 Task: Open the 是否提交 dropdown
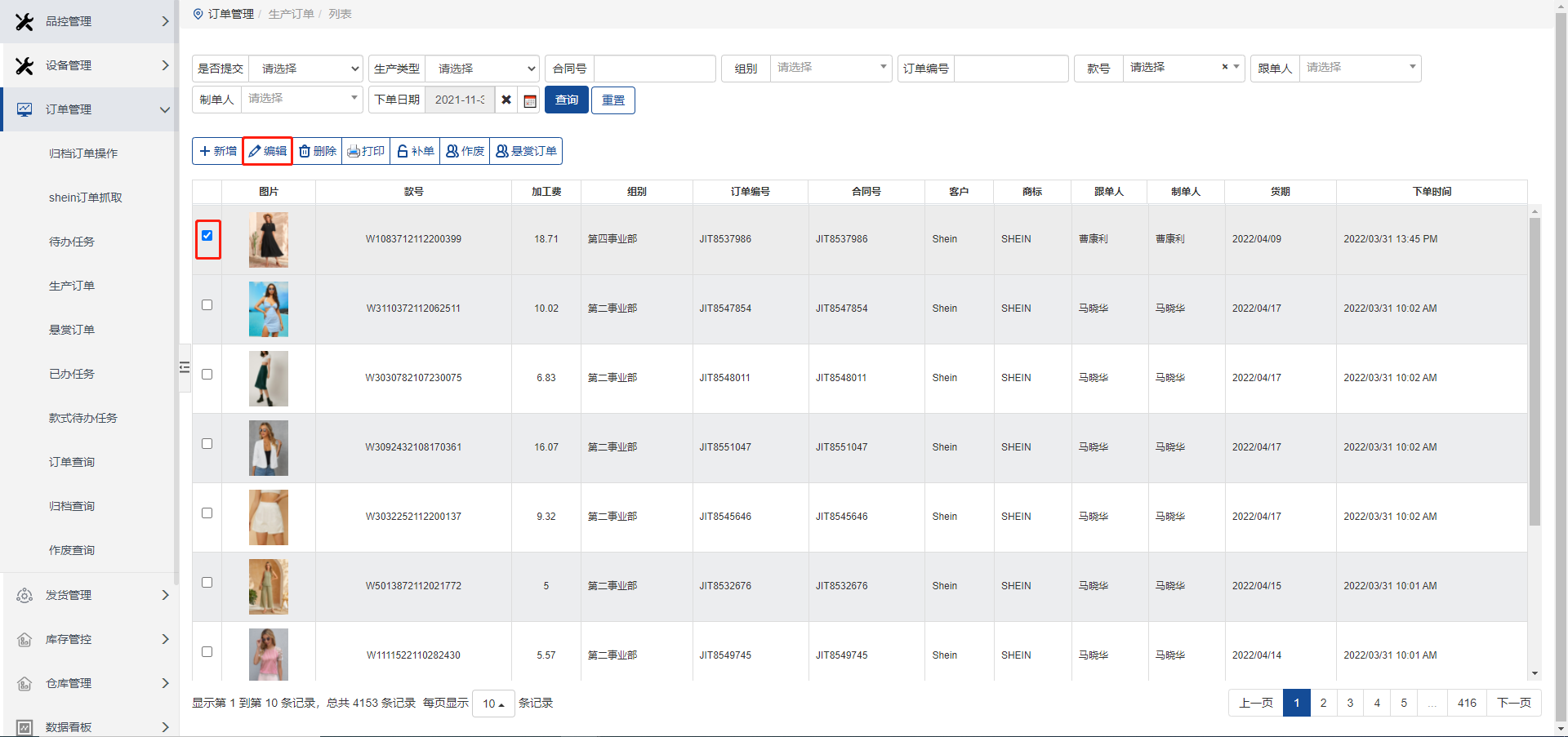tap(305, 69)
